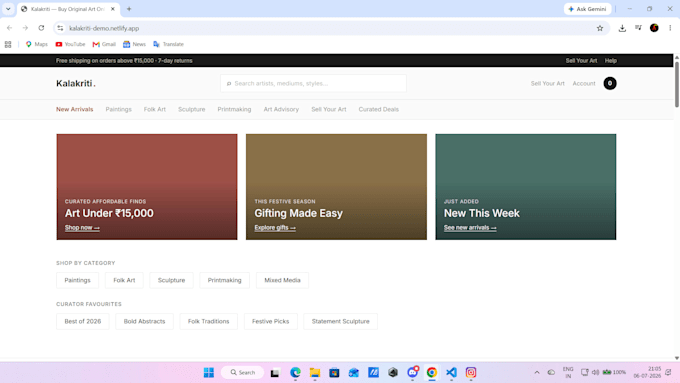Open the apps grid in bookmarks bar

pos(8,44)
